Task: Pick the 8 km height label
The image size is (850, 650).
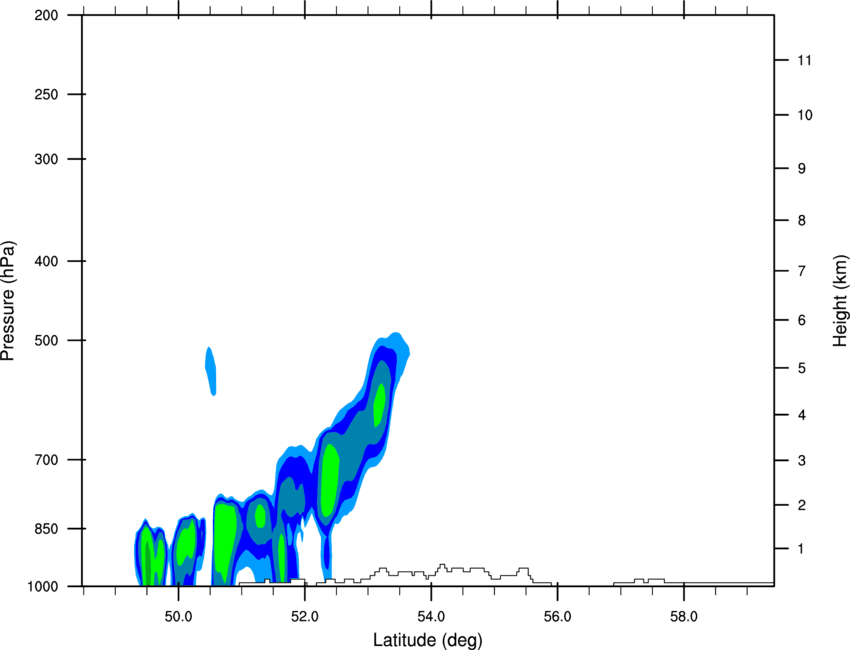Action: click(802, 220)
